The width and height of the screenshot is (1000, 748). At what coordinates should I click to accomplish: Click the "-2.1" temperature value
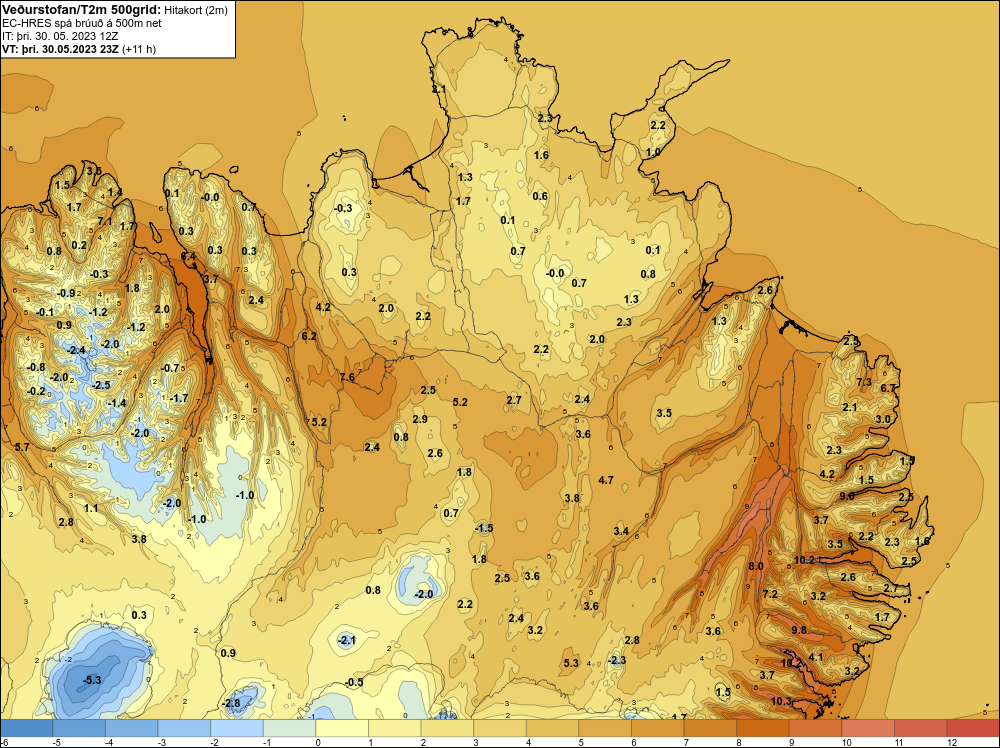(346, 640)
